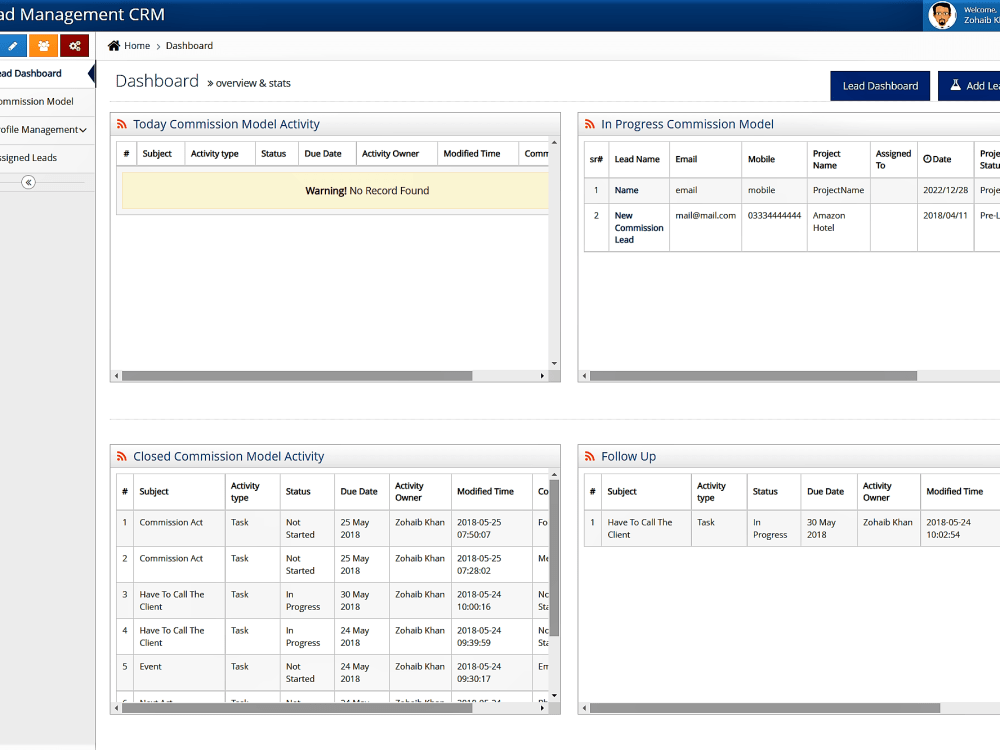Click Event subject in Closed Commission row 5
The width and height of the screenshot is (1000, 750).
click(x=151, y=666)
